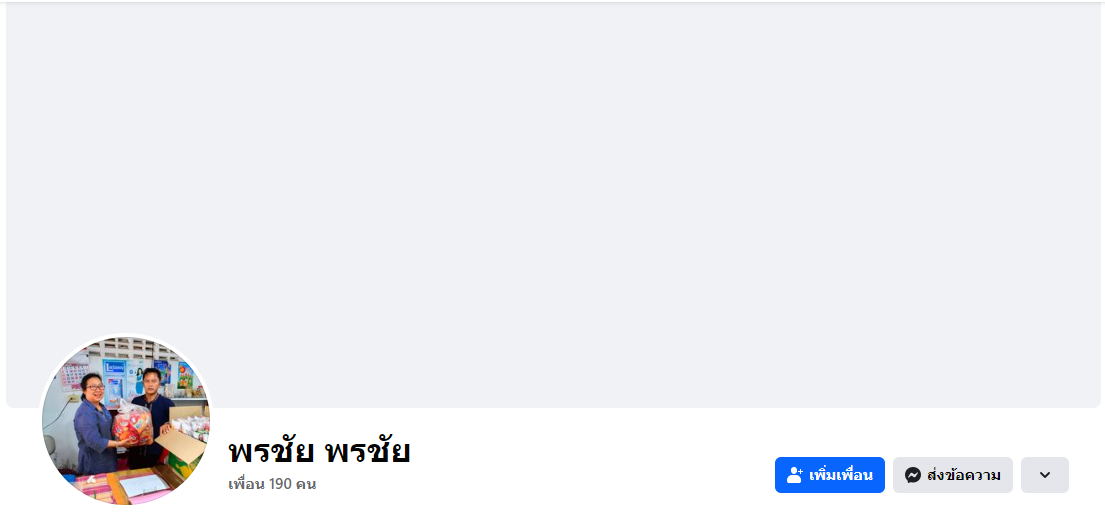Click the down chevron icon

[x=1045, y=475]
